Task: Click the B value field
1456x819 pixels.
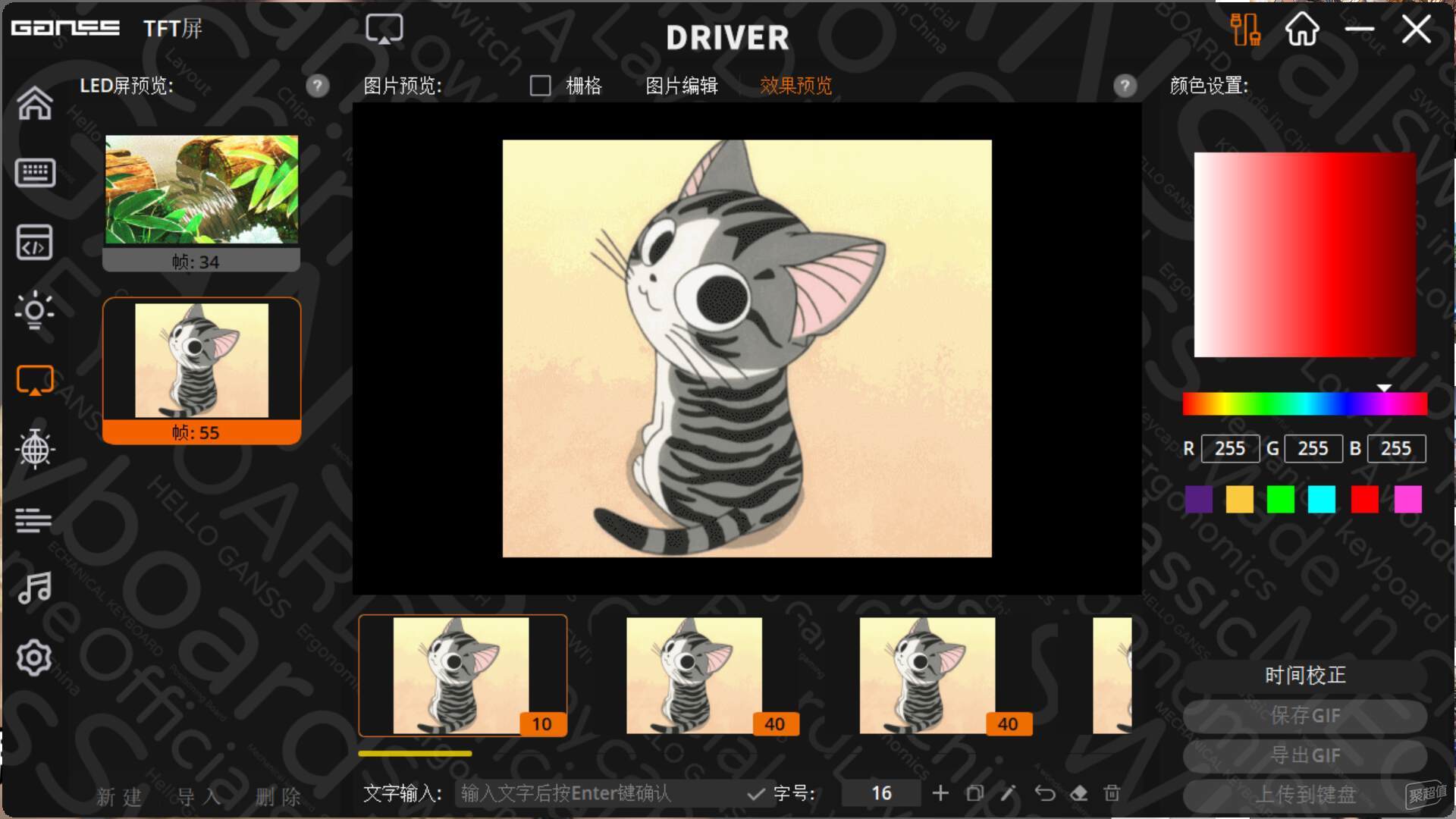Action: click(1396, 449)
